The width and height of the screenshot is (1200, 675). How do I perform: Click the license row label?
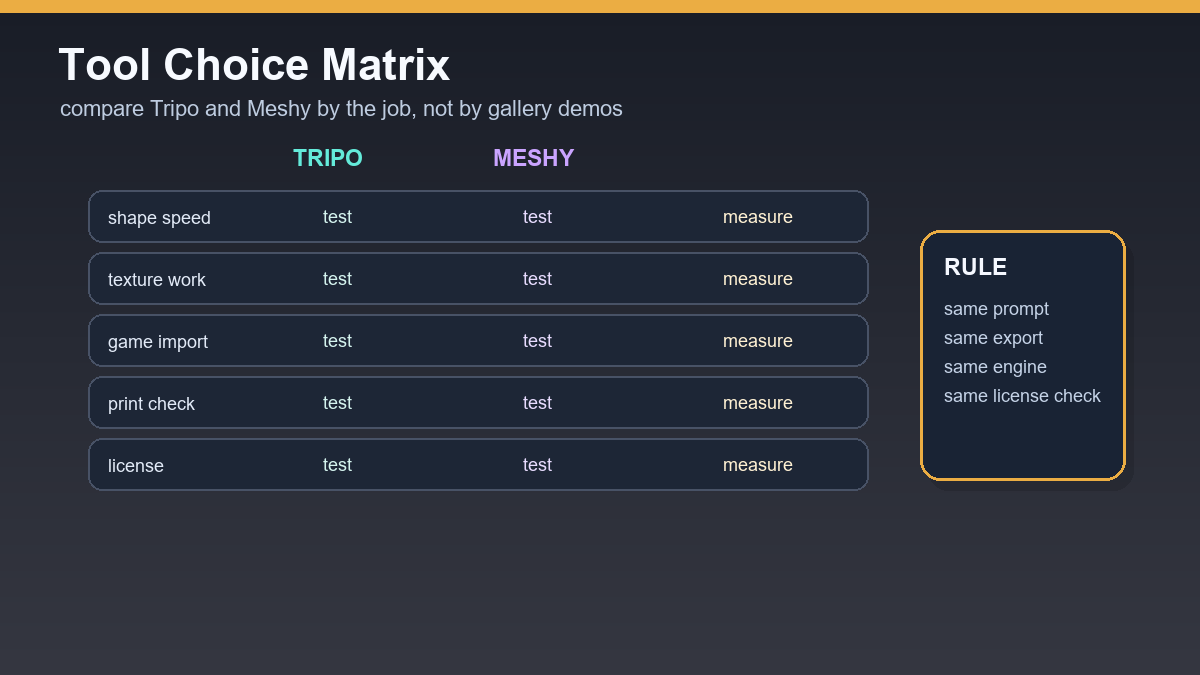[x=136, y=466]
